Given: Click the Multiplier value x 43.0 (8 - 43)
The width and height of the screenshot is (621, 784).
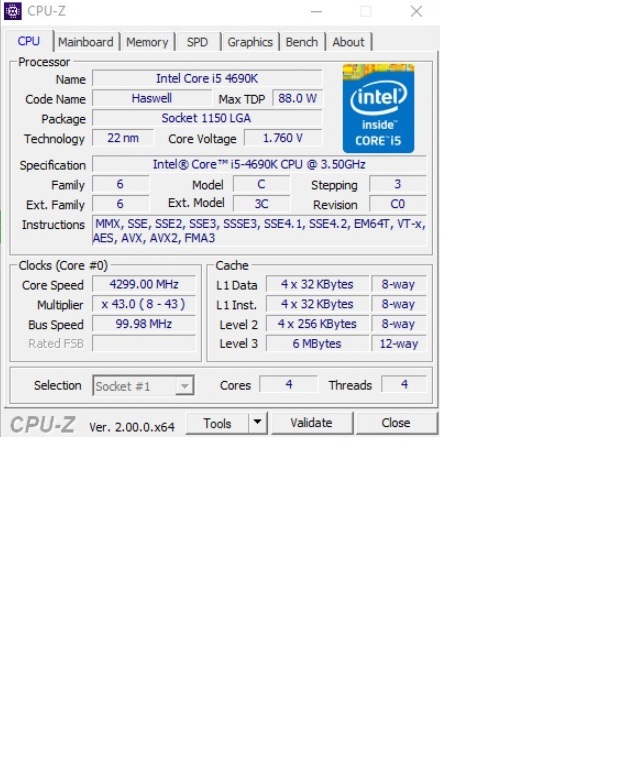Looking at the screenshot, I should point(144,304).
